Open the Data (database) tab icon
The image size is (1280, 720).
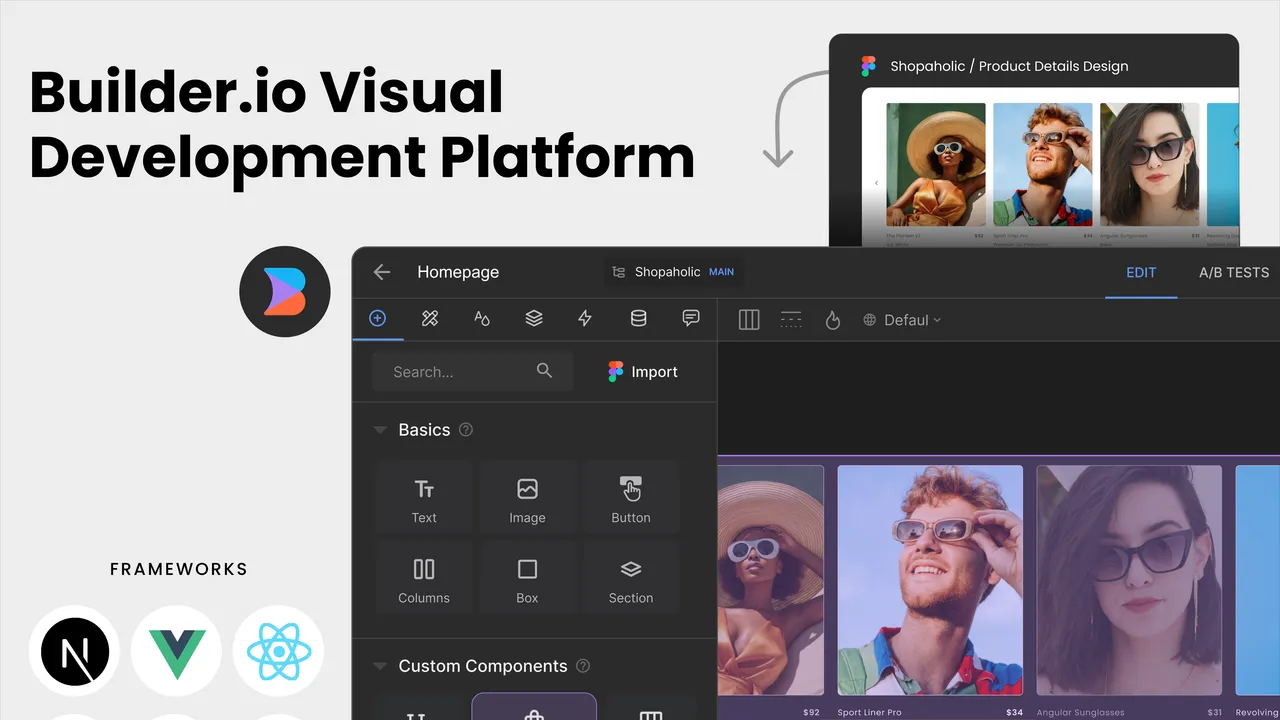(x=638, y=318)
